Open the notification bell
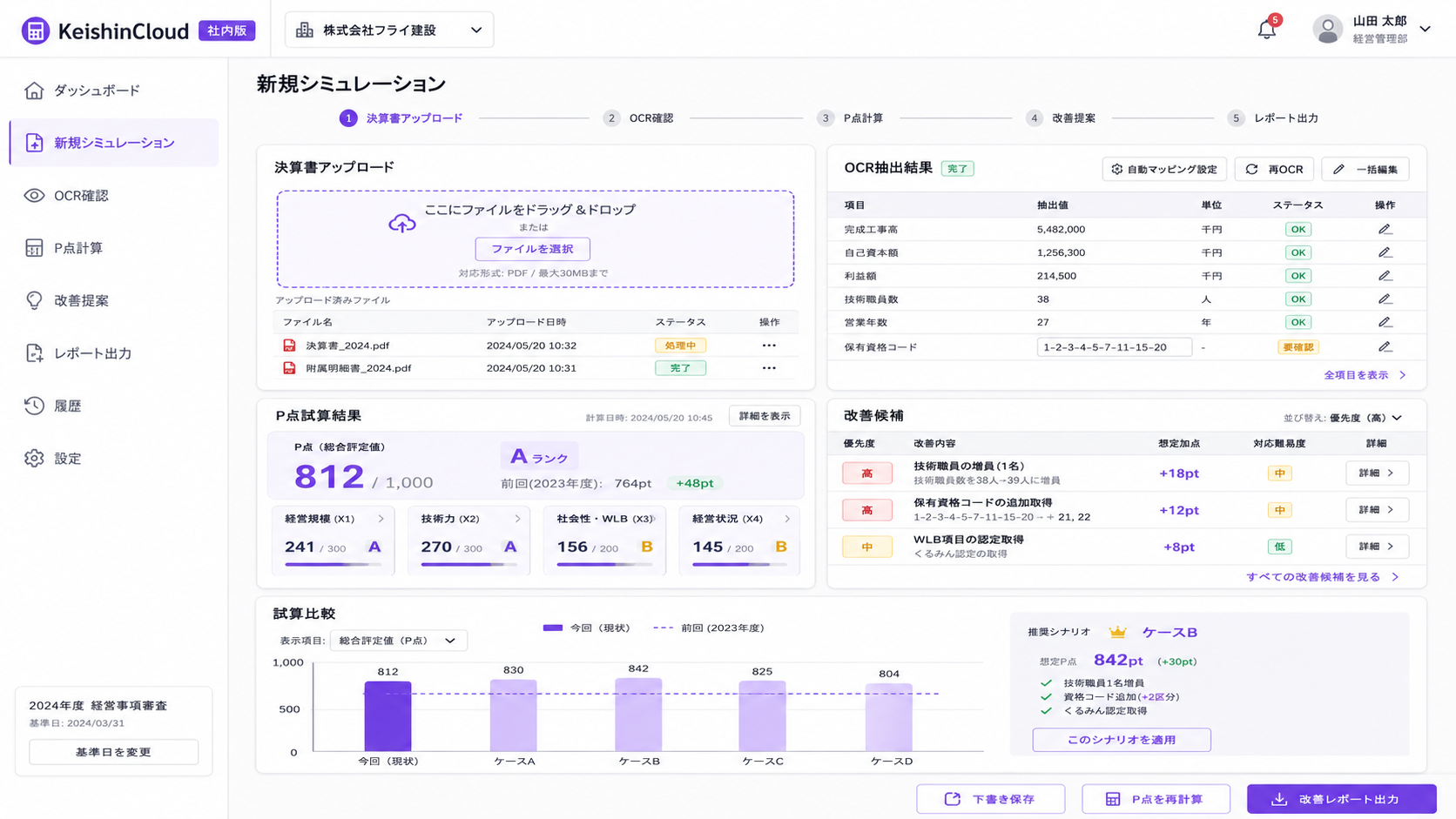The height and width of the screenshot is (819, 1456). [1266, 30]
